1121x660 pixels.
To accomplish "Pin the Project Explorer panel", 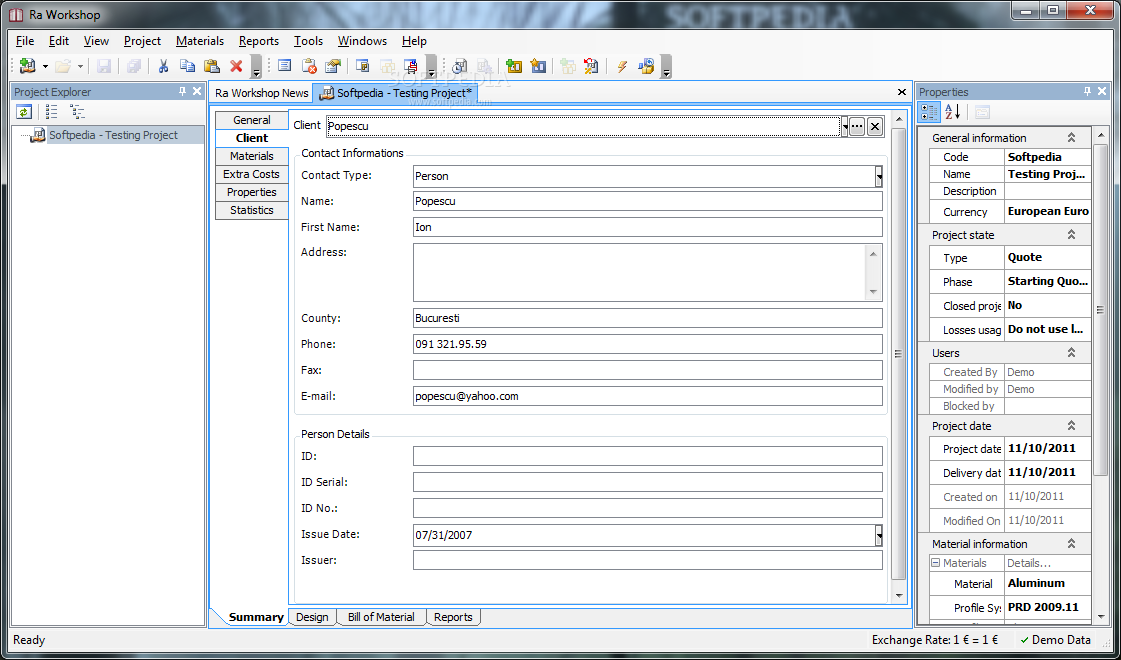I will [182, 92].
